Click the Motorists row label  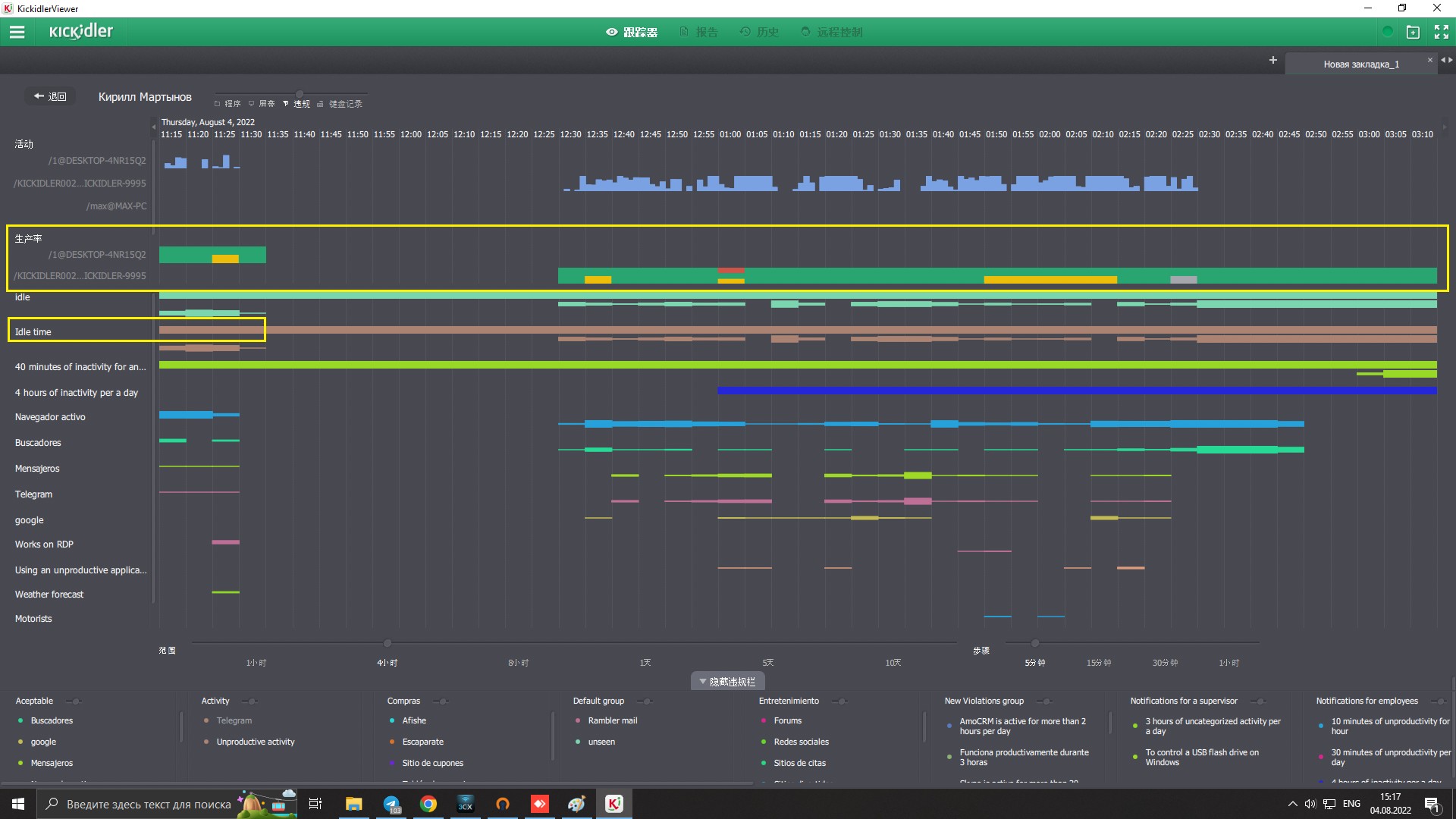click(33, 619)
